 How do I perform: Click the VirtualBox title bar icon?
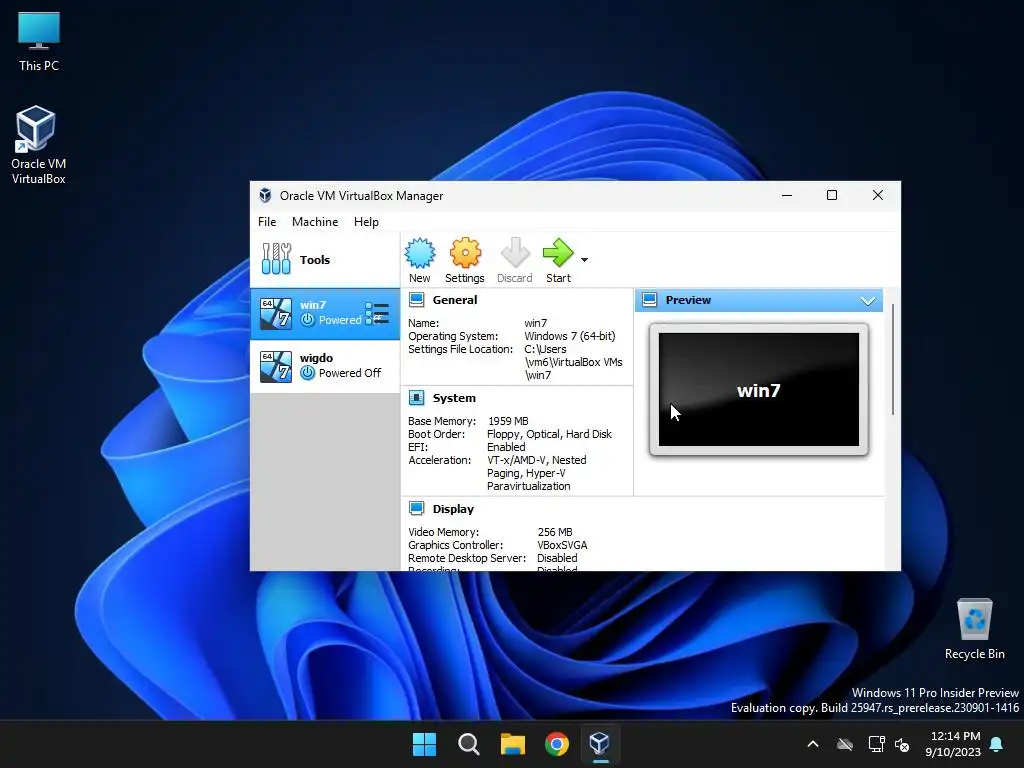pos(265,195)
